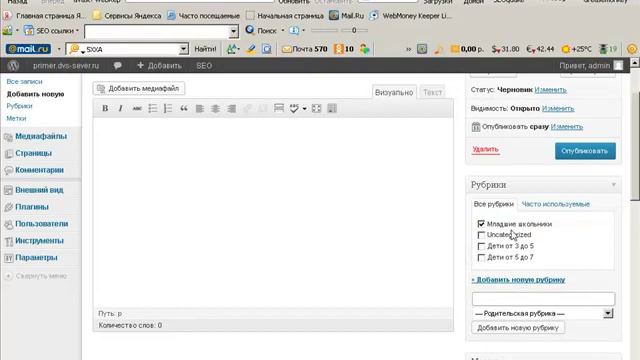
Task: Toggle italic formatting in editor toolbar
Action: pyautogui.click(x=120, y=108)
